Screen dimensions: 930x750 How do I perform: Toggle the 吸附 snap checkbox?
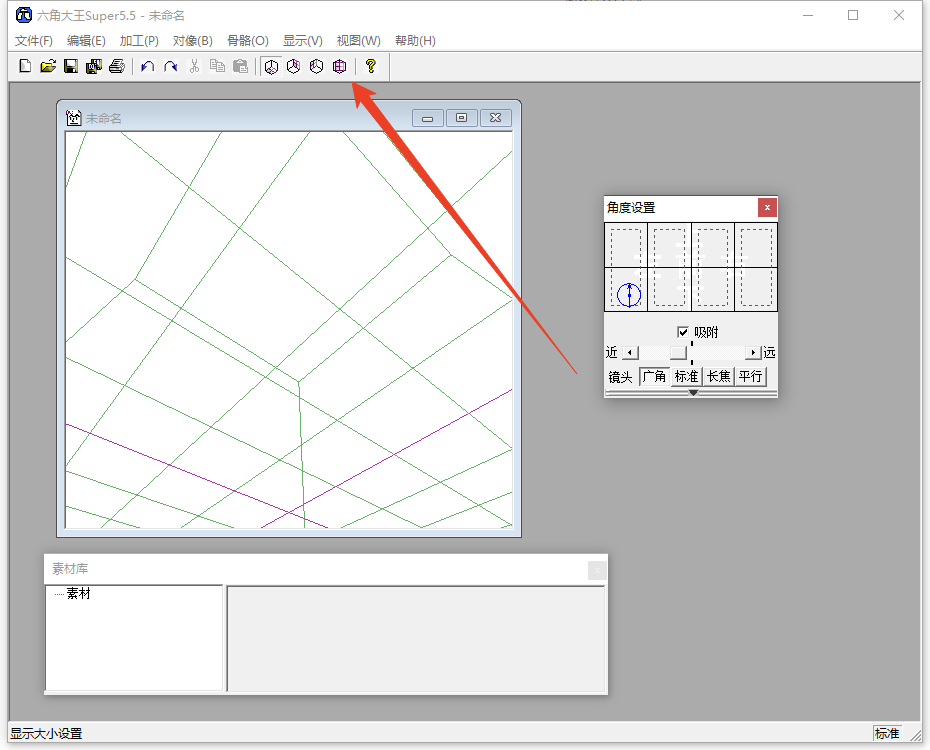coord(683,332)
